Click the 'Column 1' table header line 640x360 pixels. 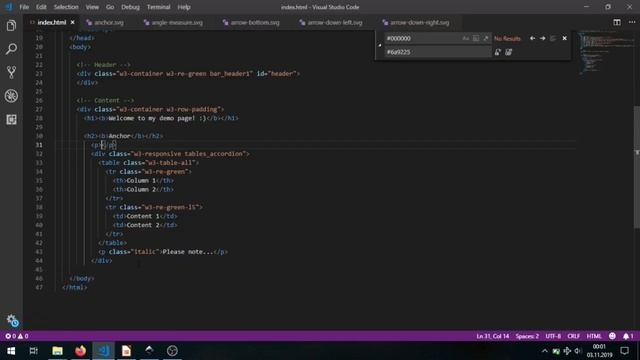pyautogui.click(x=143, y=180)
